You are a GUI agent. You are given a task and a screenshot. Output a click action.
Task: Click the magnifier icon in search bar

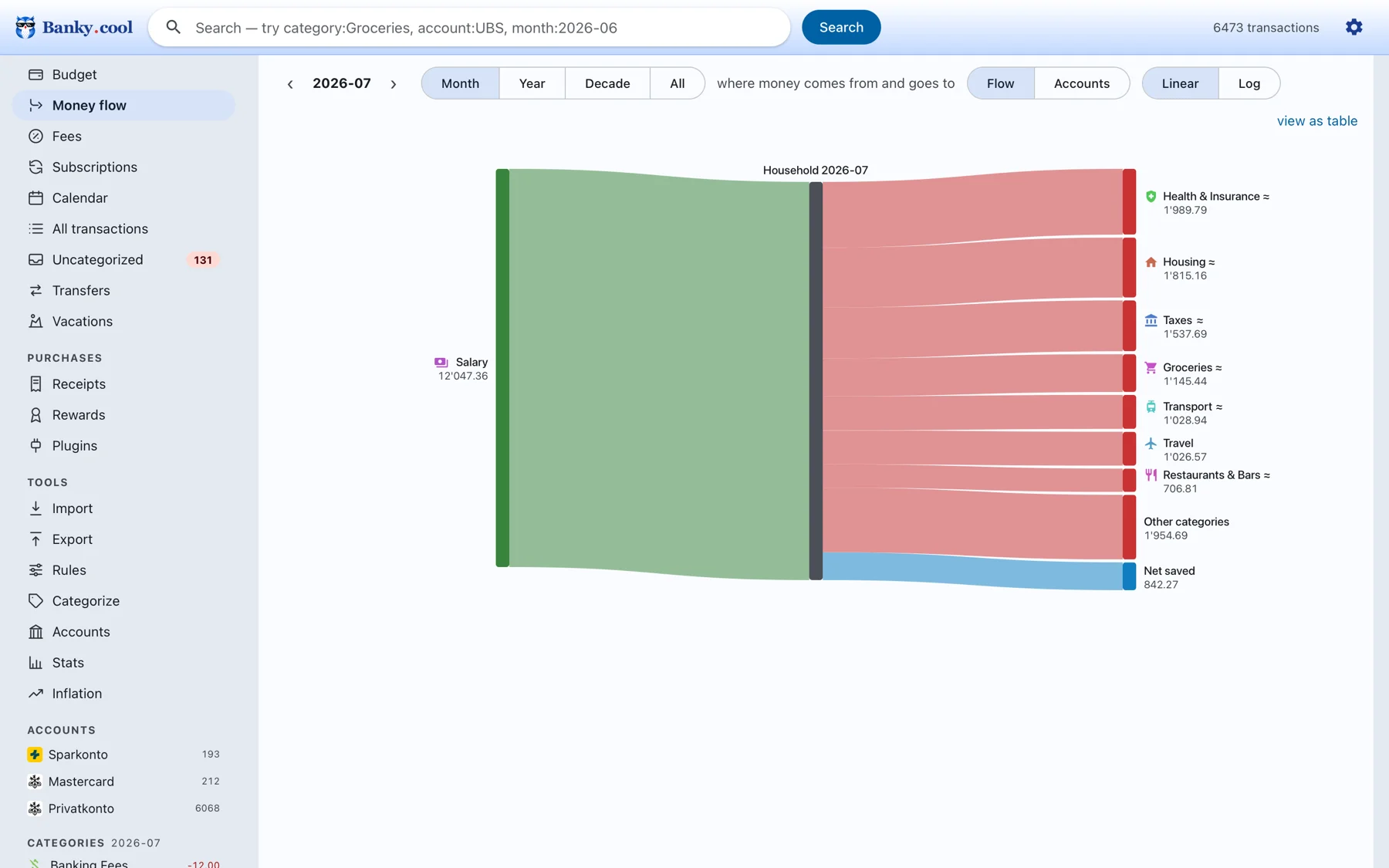point(174,28)
